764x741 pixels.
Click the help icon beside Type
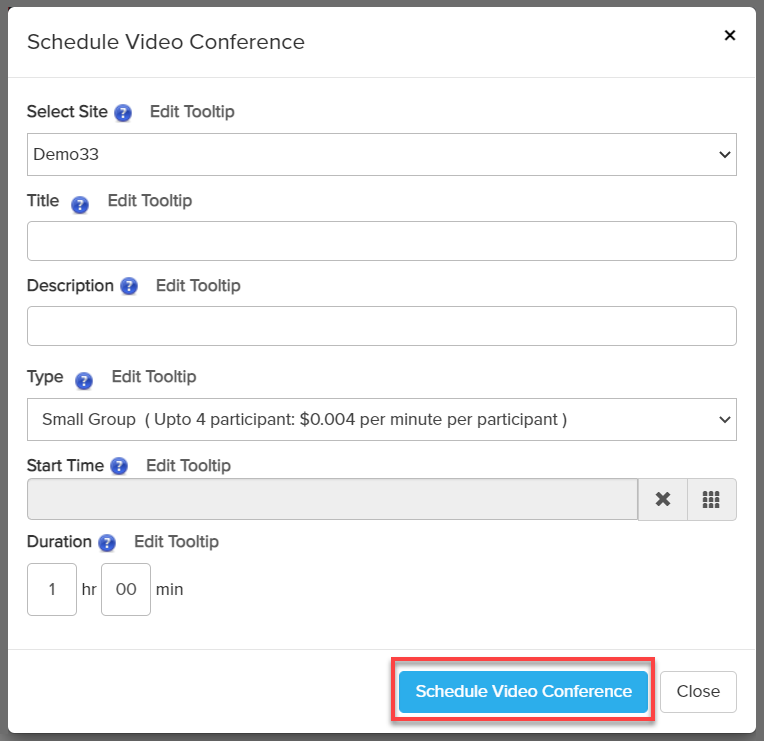pos(84,380)
